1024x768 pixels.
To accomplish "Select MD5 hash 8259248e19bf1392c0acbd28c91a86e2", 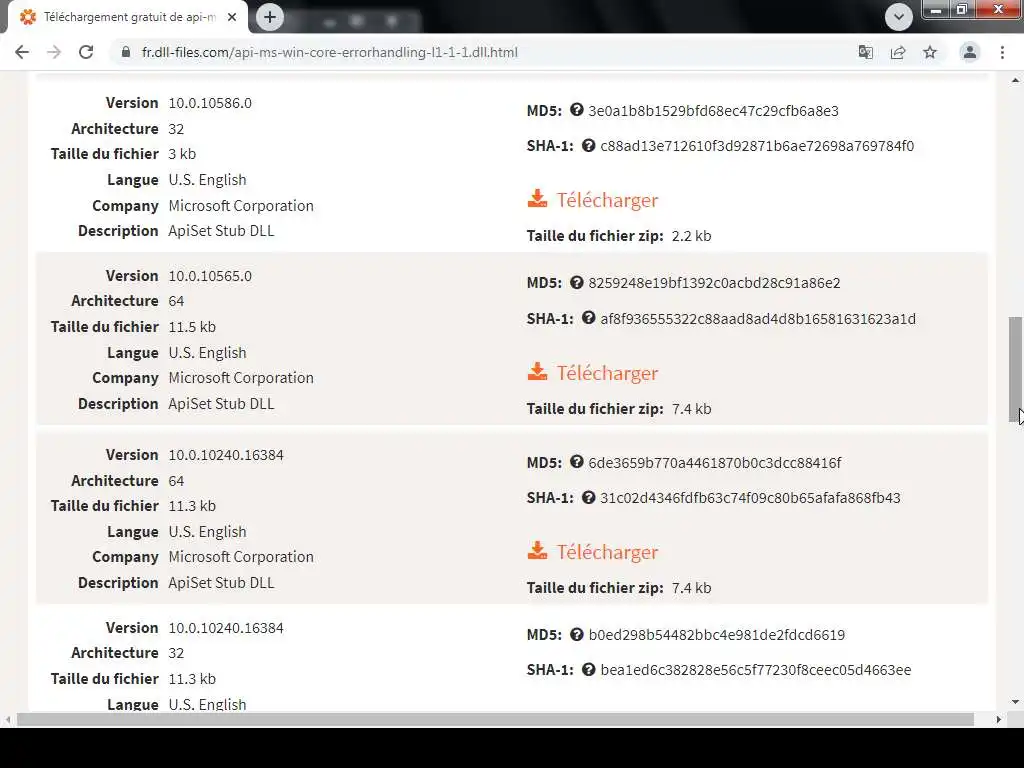I will (x=714, y=283).
